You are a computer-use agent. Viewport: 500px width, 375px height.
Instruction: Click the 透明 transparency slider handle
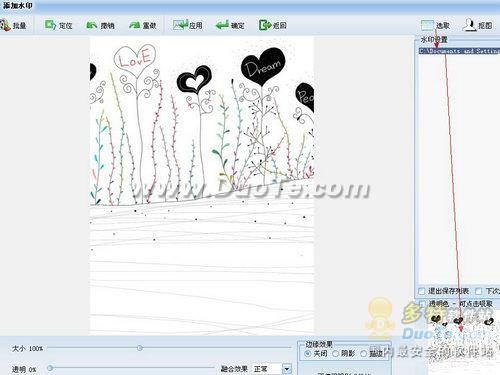(50, 368)
